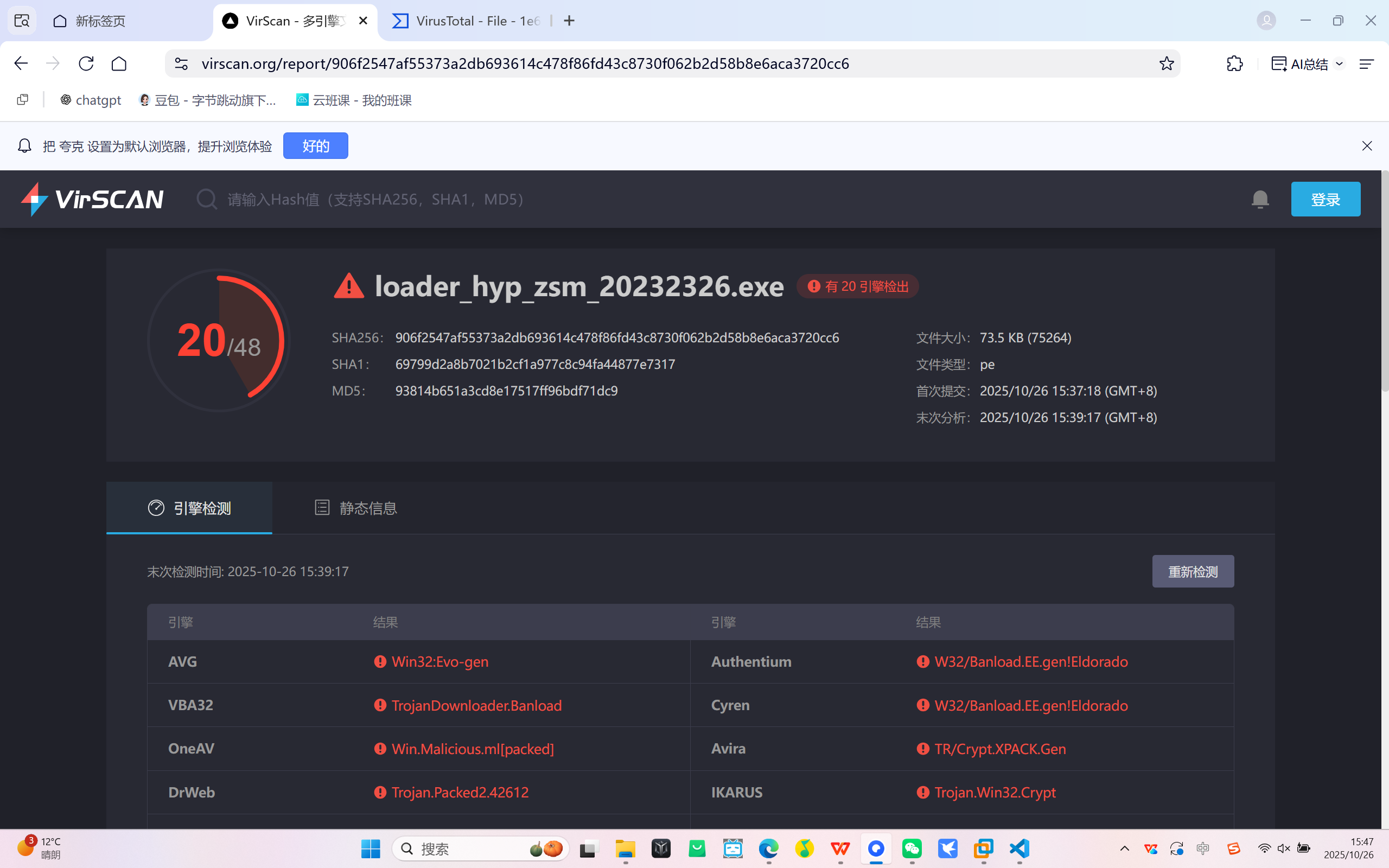The image size is (1389, 868).
Task: Click the bookmark star in address bar
Action: coord(1165,63)
